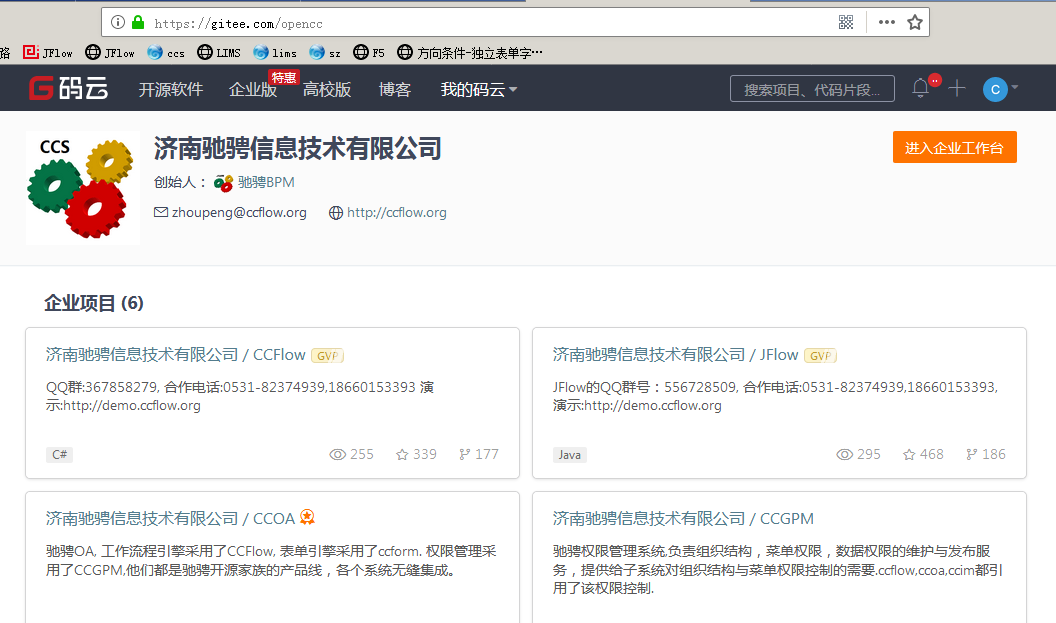Open the QR code icon in the address bar
This screenshot has height=623, width=1056.
tap(846, 20)
